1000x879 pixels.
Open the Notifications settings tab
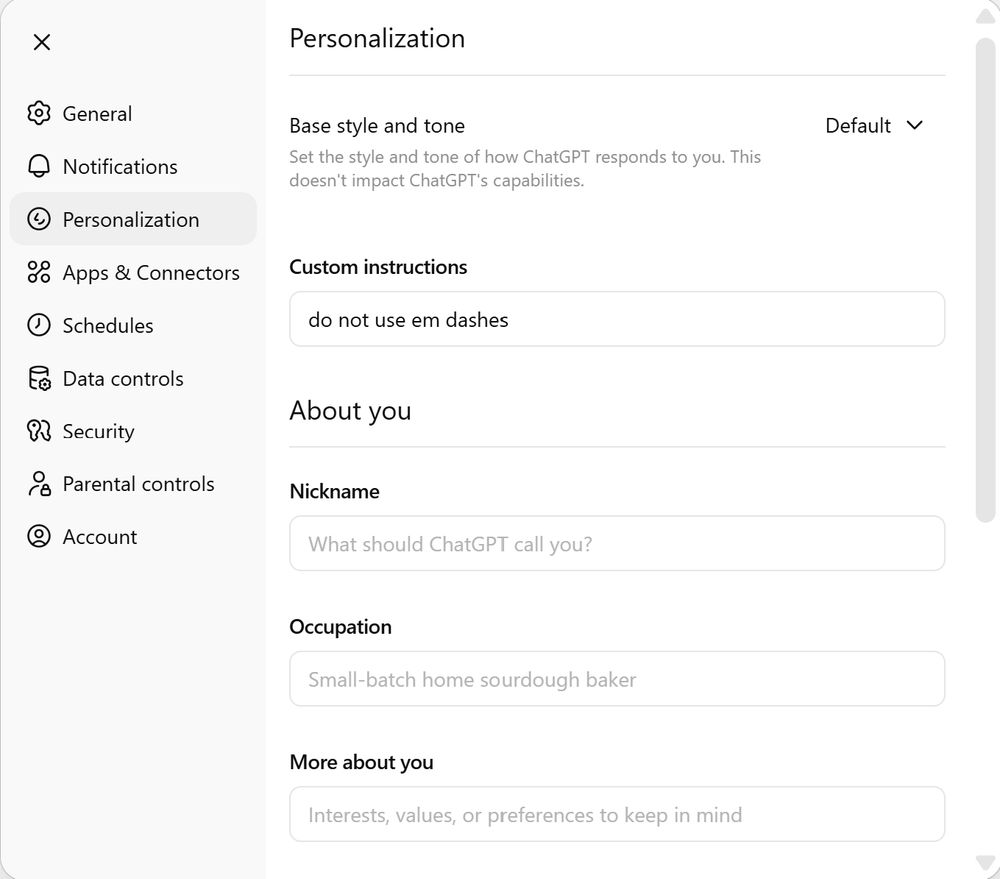pos(120,167)
